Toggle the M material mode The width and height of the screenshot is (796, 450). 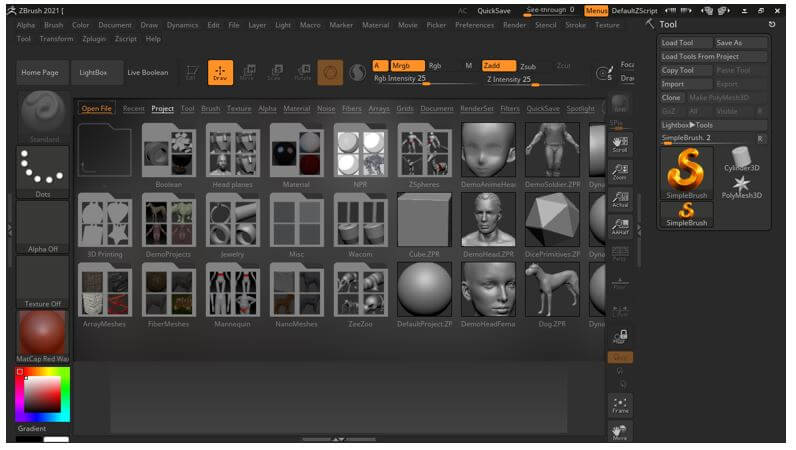pyautogui.click(x=469, y=66)
